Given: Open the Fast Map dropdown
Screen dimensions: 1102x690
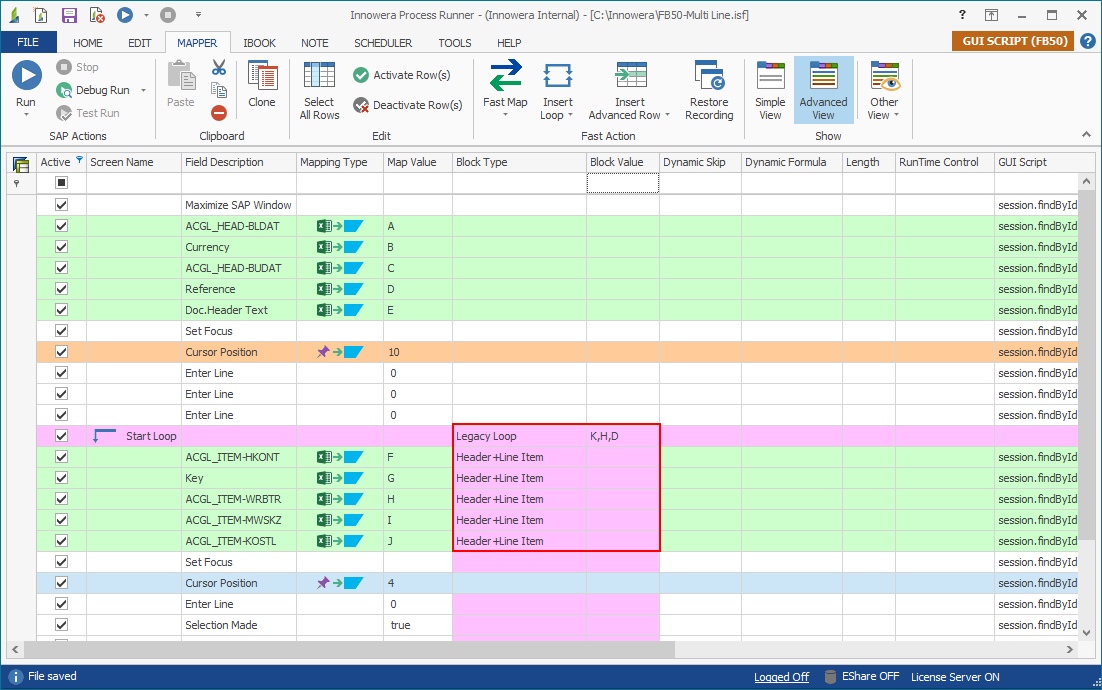Looking at the screenshot, I should [x=505, y=114].
